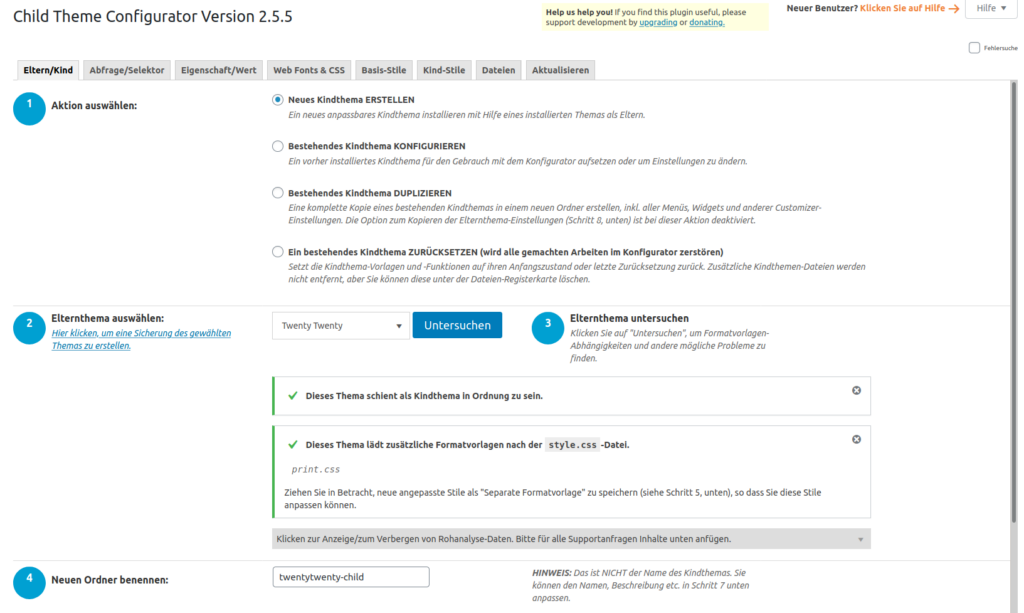Screen dimensions: 1024x613
Task: Open the Aktualisieren tab
Action: pos(560,70)
